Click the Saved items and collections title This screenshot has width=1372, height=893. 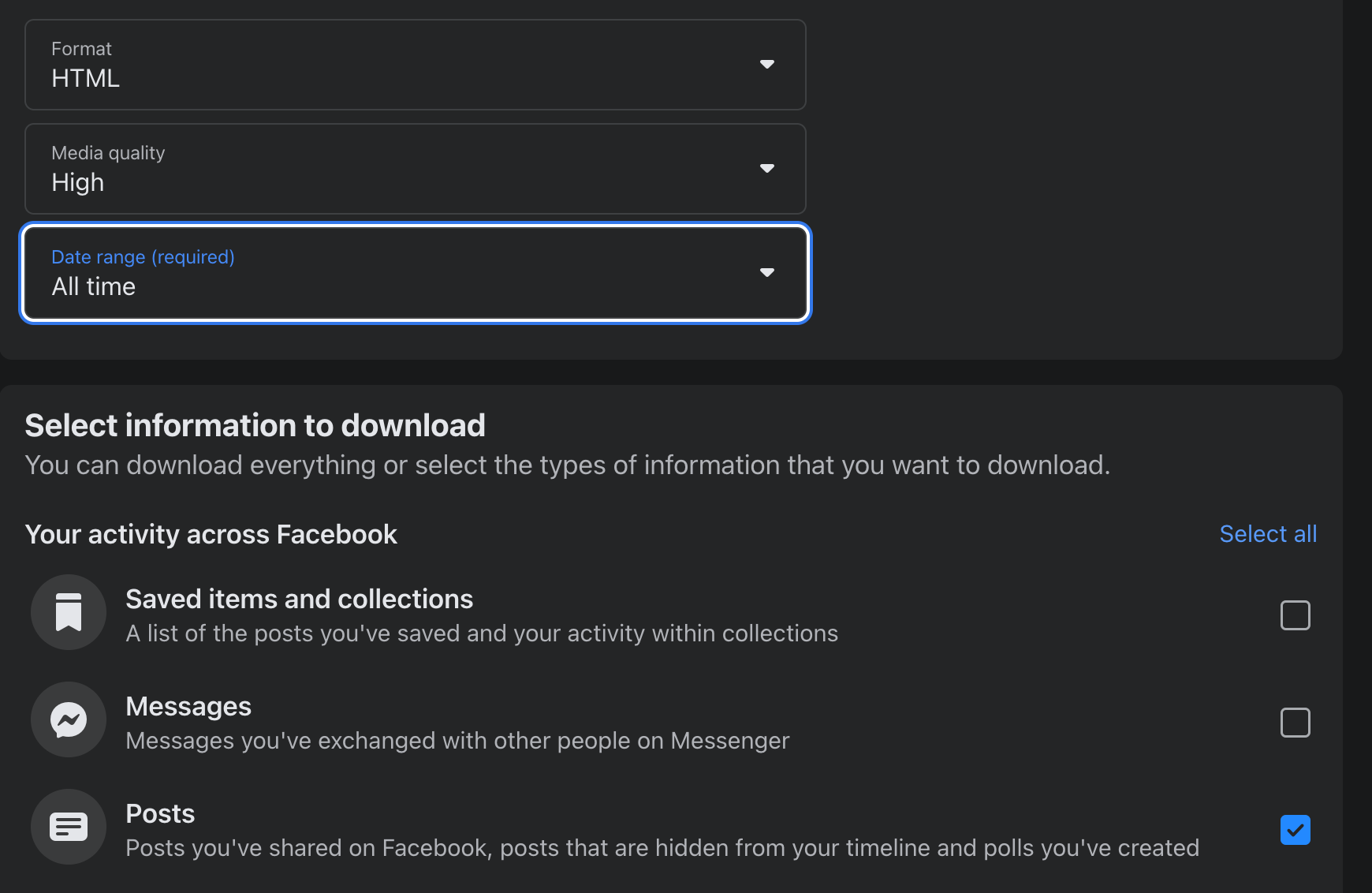300,600
